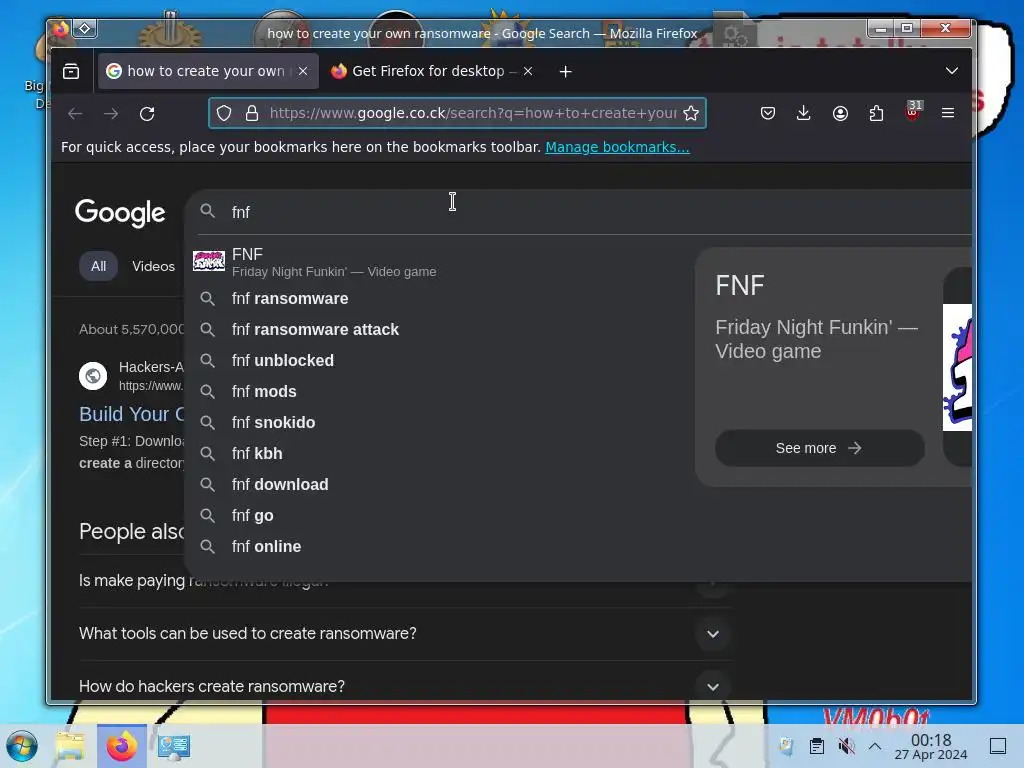Go back using the back arrow

(x=75, y=114)
